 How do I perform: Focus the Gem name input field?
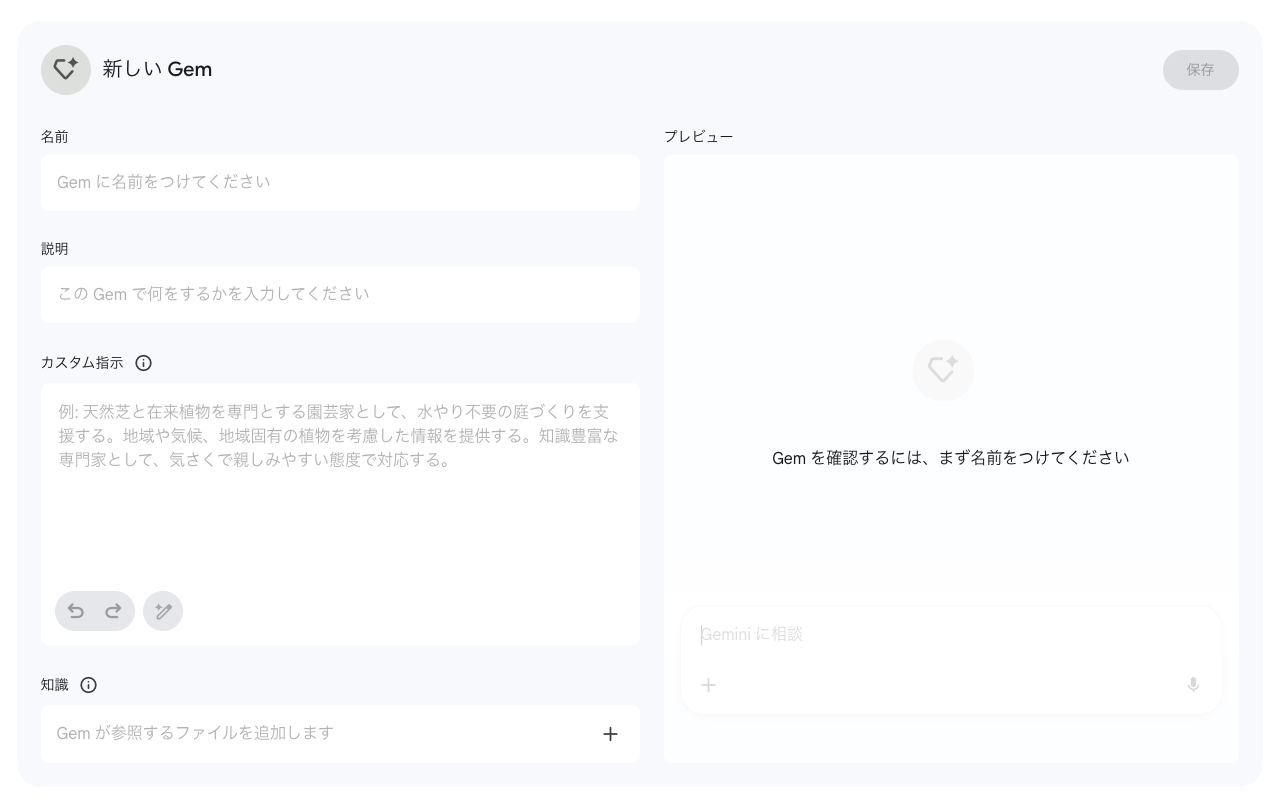pos(340,182)
